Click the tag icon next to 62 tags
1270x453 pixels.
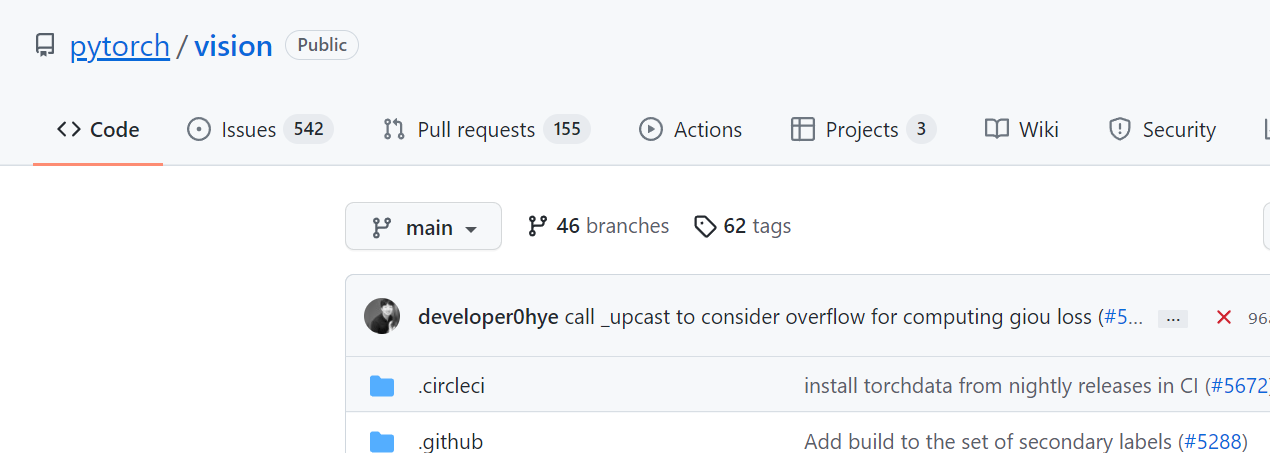pyautogui.click(x=705, y=227)
